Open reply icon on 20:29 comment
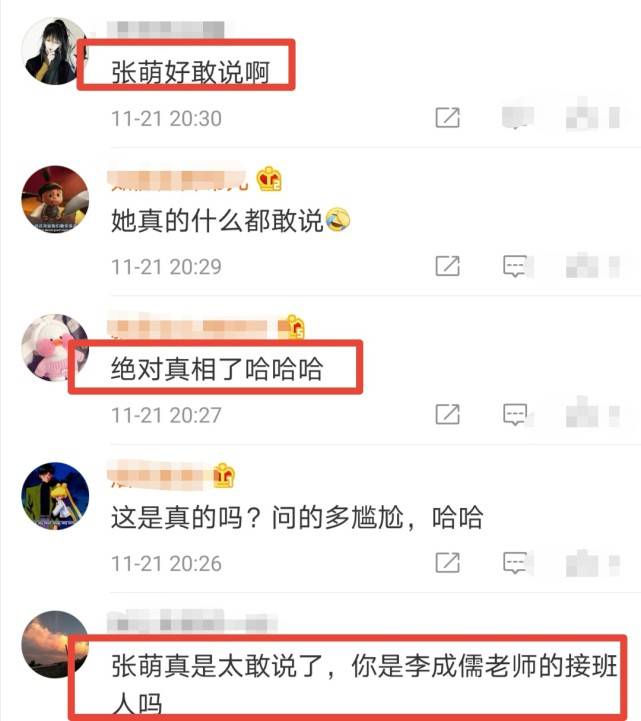The width and height of the screenshot is (641, 721). [x=515, y=266]
